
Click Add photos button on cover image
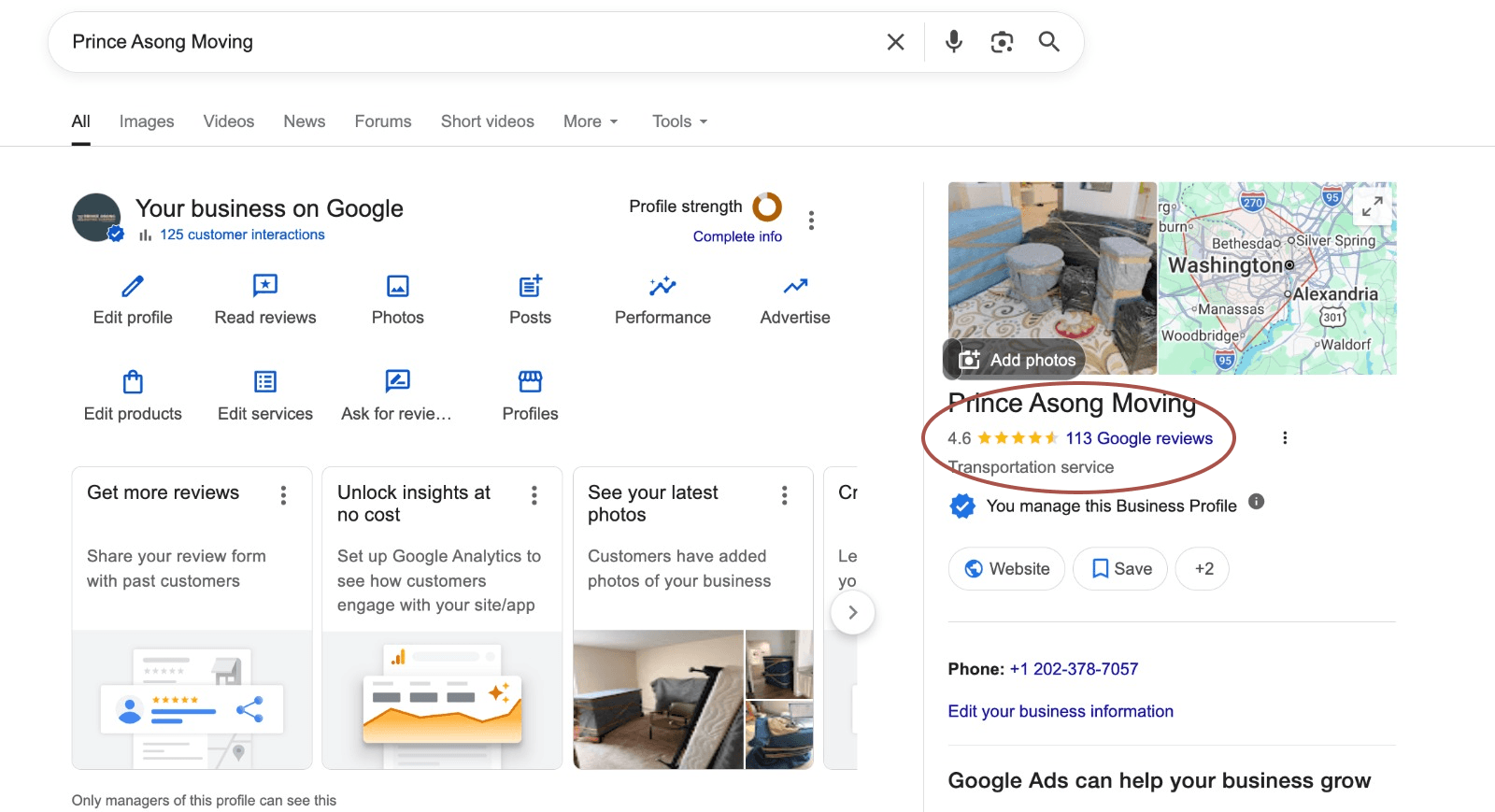pyautogui.click(x=1017, y=360)
